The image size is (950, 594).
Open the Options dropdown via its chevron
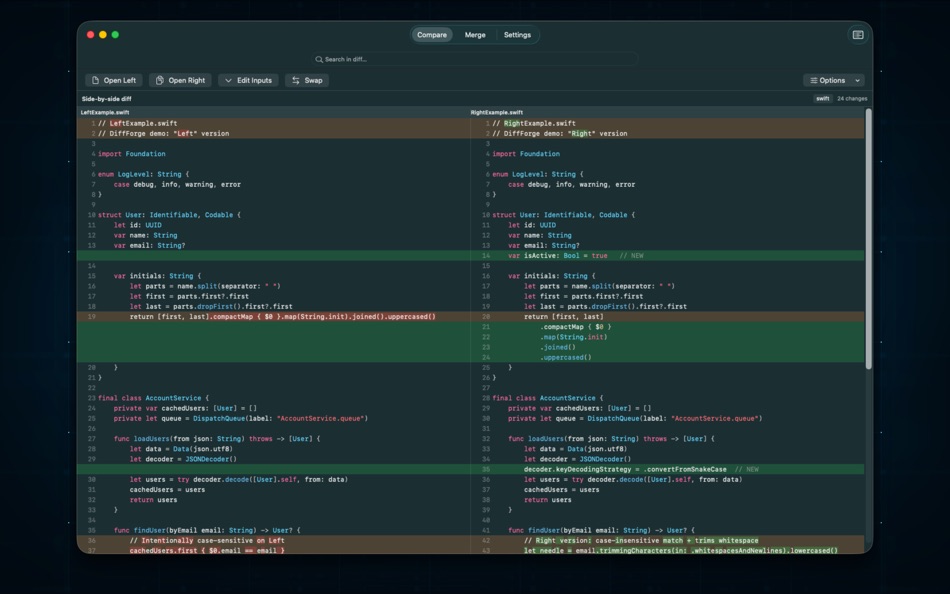pos(857,80)
